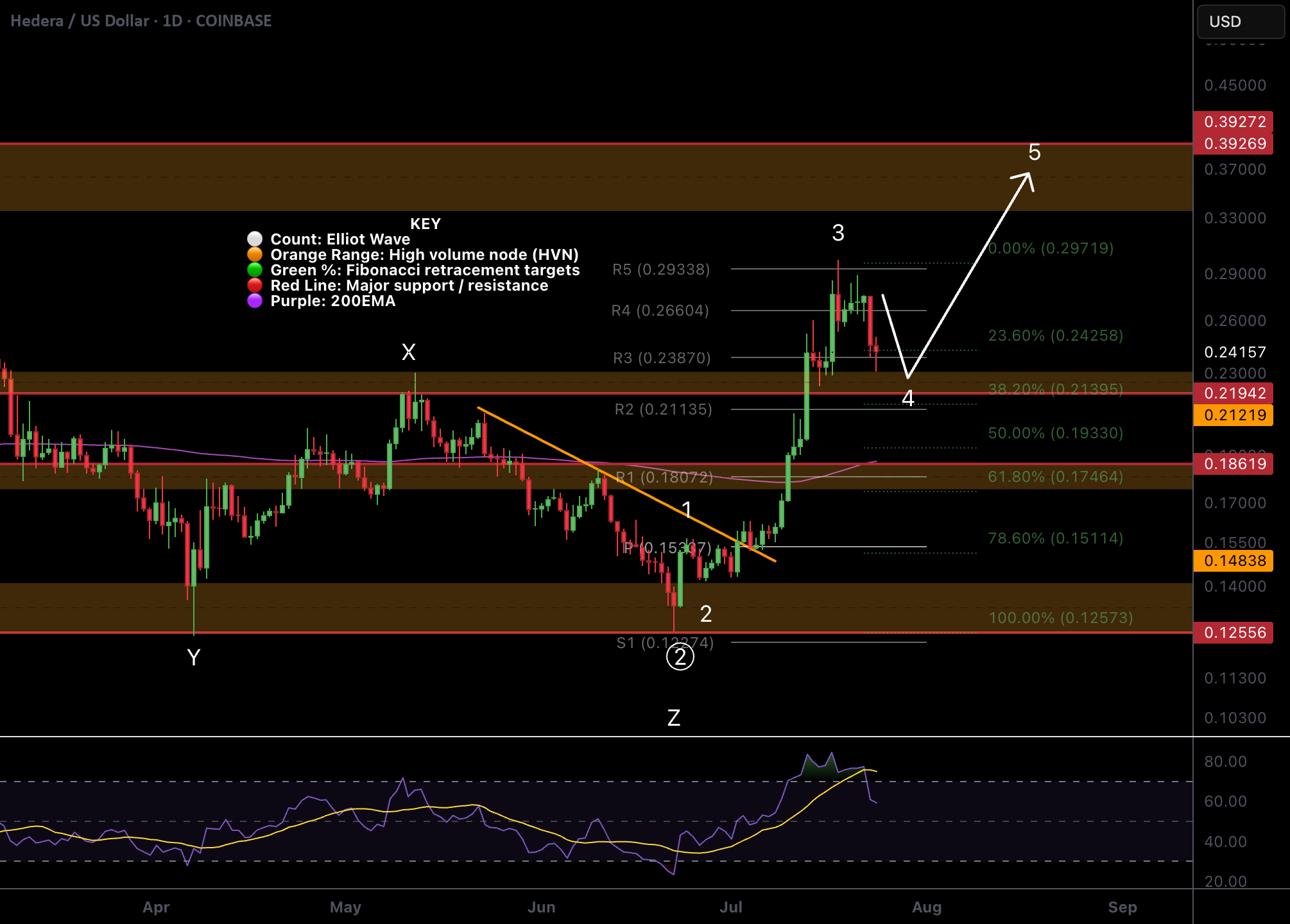Select the green Fibonacci key circle
1290x924 pixels.
(x=255, y=270)
